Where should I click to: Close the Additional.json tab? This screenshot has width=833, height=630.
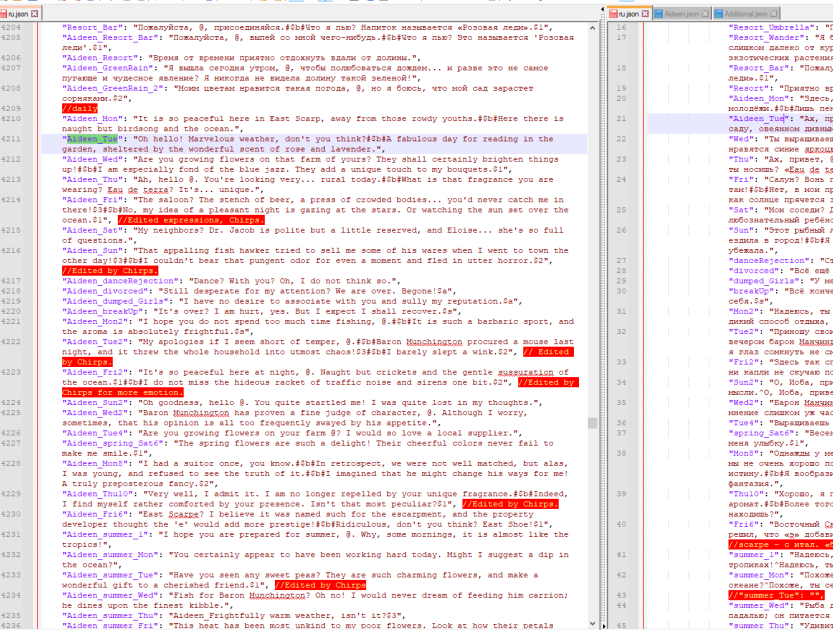click(x=774, y=14)
